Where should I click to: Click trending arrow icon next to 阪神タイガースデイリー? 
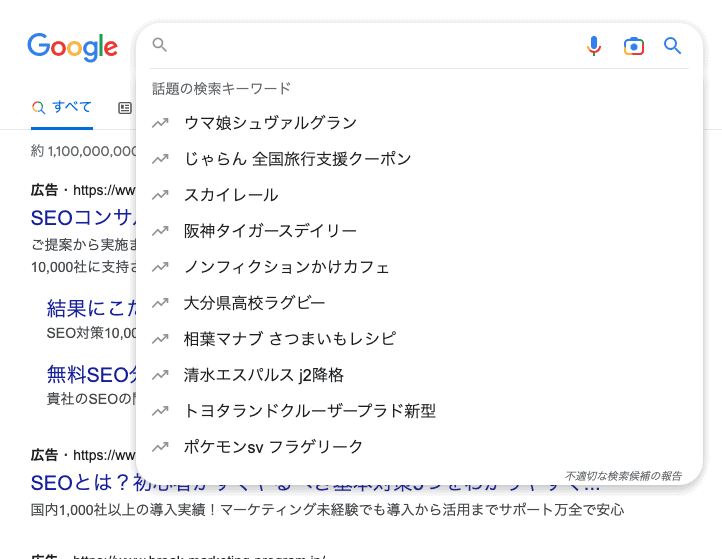160,231
